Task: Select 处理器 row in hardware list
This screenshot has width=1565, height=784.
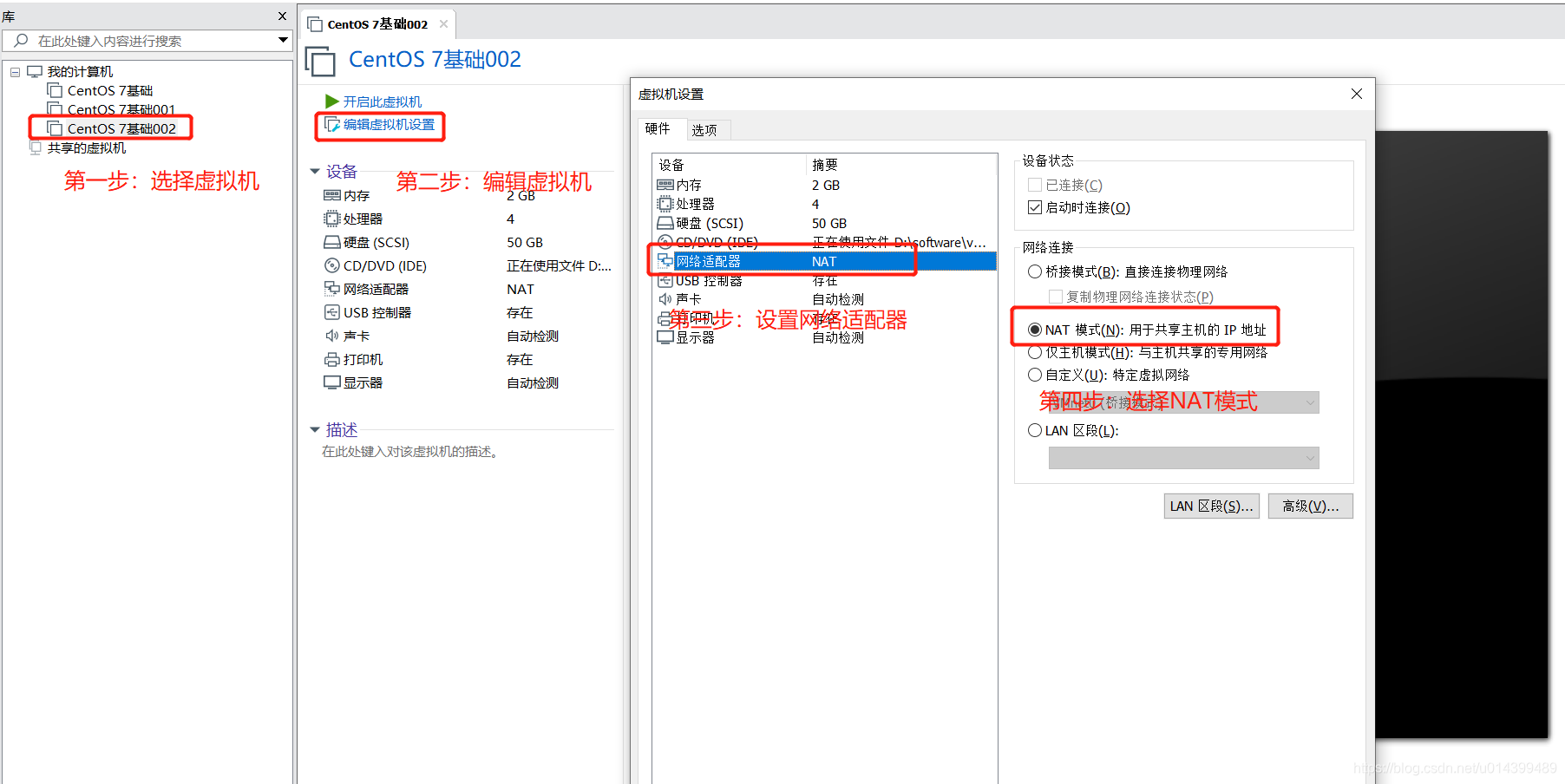Action: (x=824, y=204)
